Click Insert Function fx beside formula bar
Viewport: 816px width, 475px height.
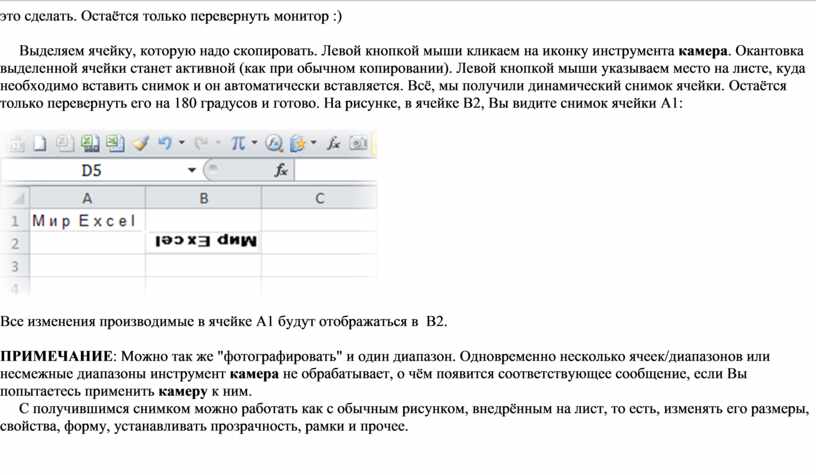click(281, 170)
